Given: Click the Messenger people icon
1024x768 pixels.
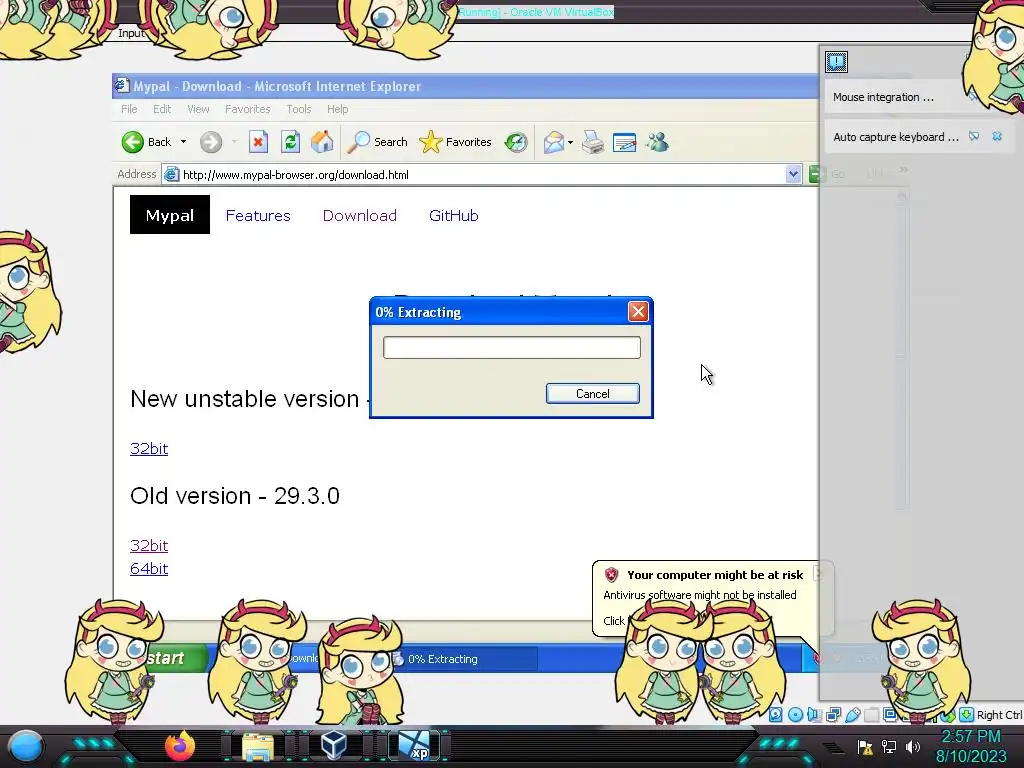Looking at the screenshot, I should click(658, 142).
